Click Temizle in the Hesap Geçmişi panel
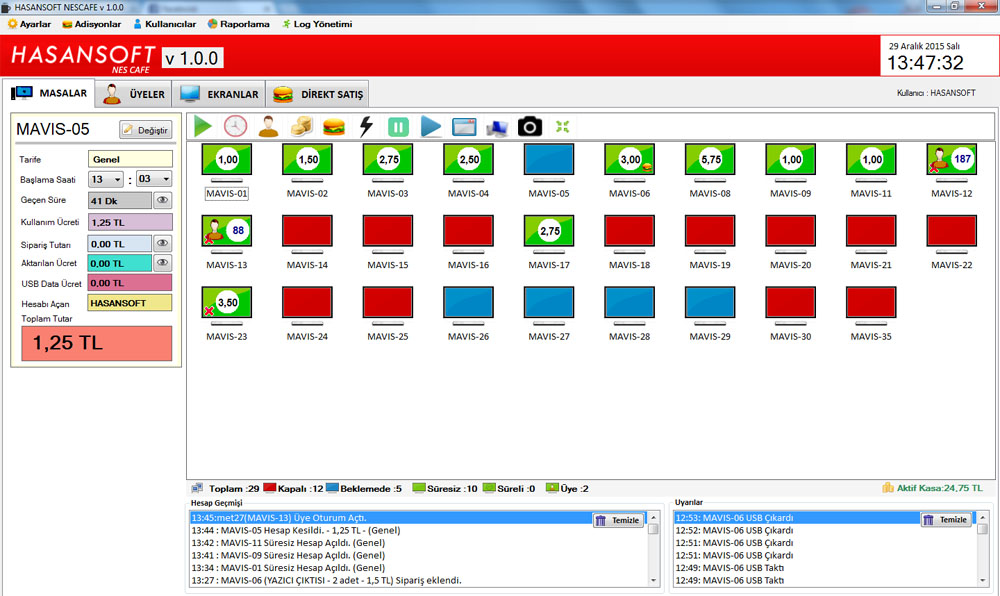 pos(618,520)
